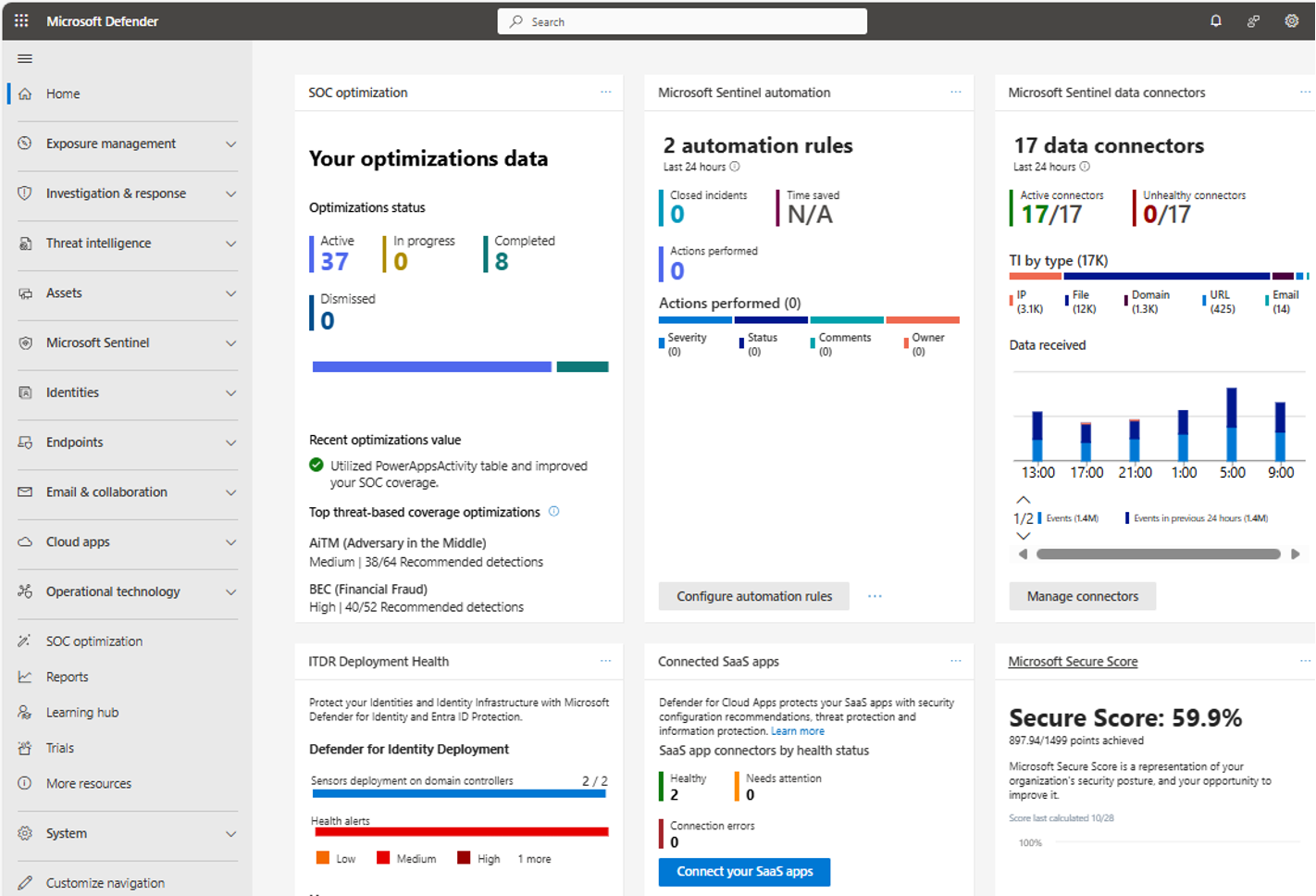The image size is (1316, 896).
Task: Open the Microsoft Sentinel automation card menu
Action: 956,92
